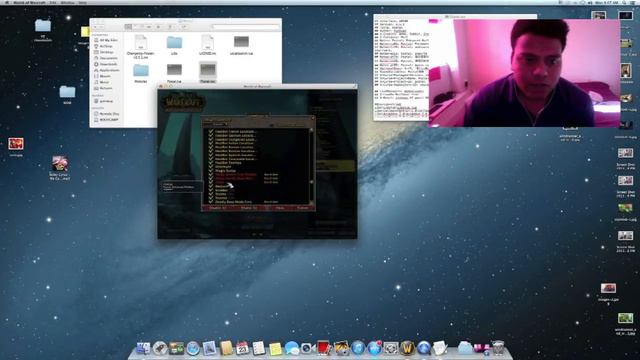
Task: Select All My Files in Finder sidebar
Action: pos(106,40)
